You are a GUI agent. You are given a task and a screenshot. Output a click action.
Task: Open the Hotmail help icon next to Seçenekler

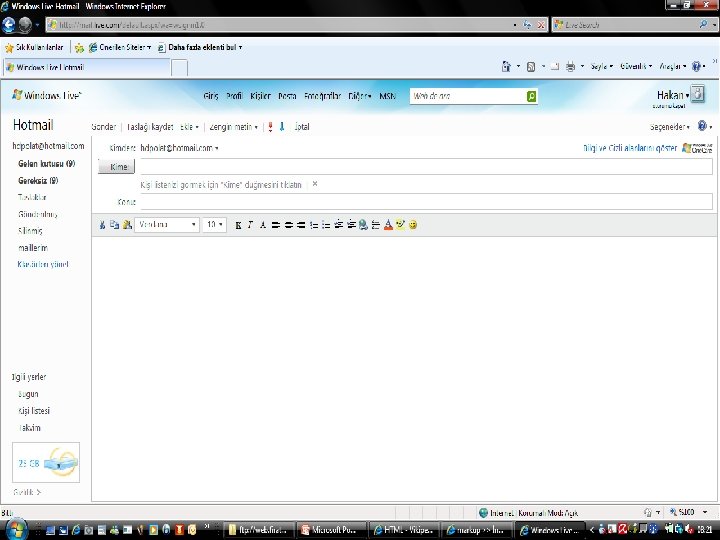(x=702, y=126)
